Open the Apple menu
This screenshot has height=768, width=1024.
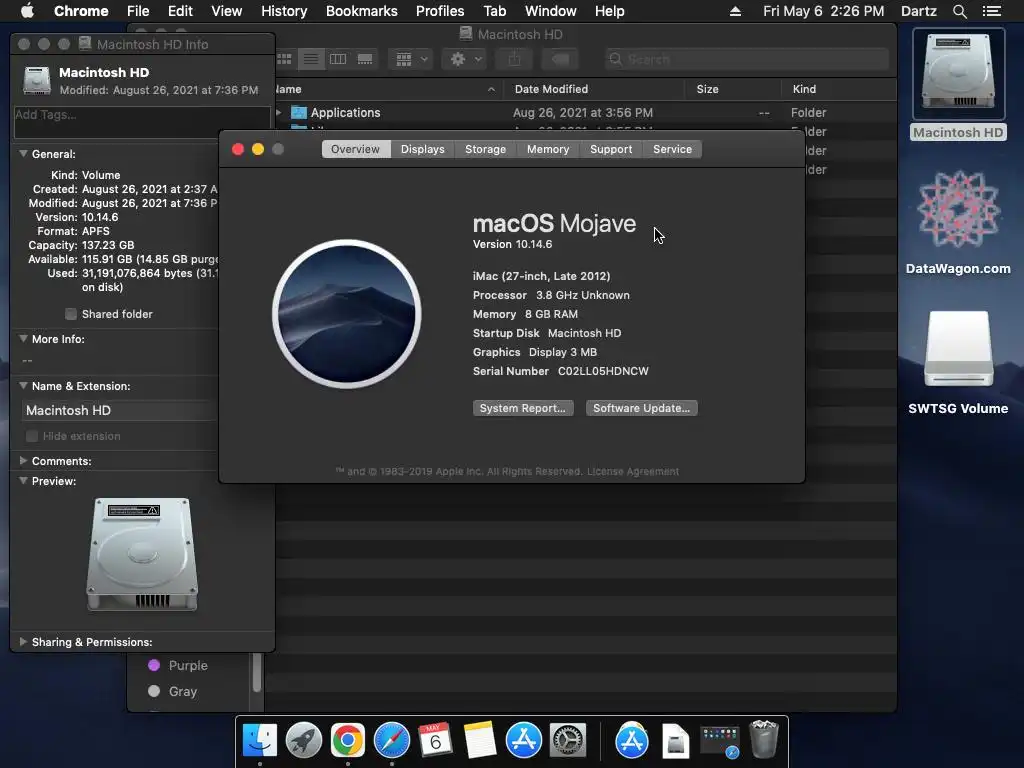coord(27,11)
